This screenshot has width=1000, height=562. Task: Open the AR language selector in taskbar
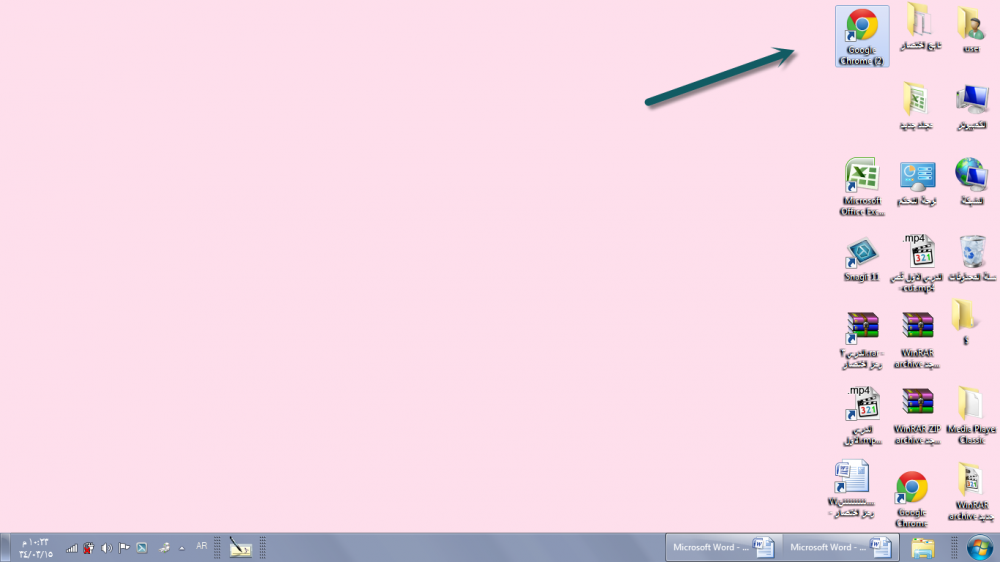[x=202, y=547]
